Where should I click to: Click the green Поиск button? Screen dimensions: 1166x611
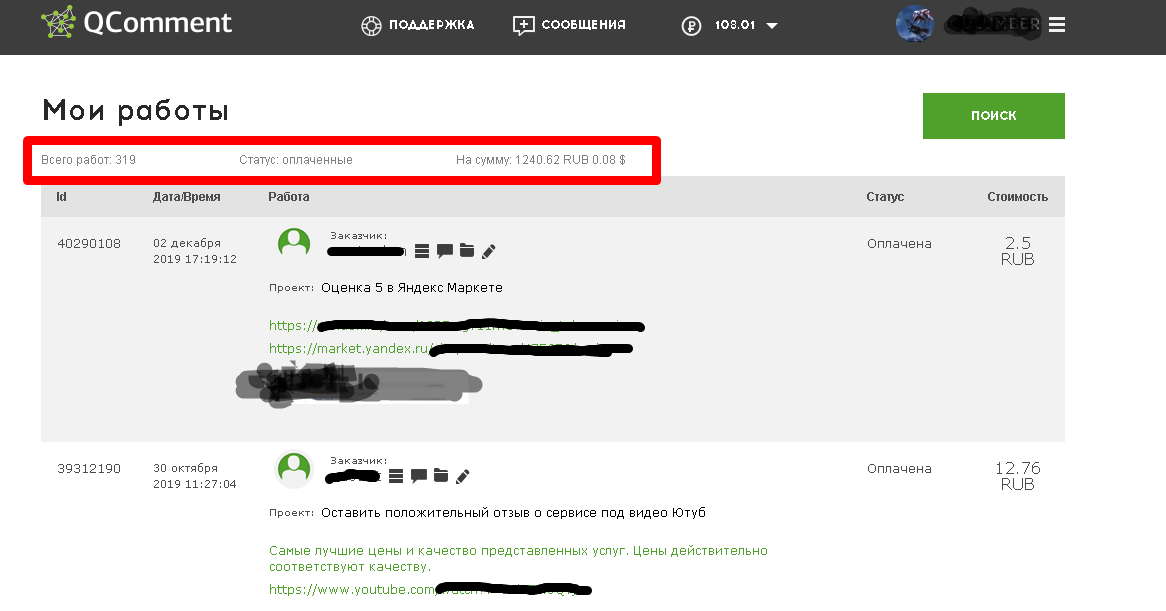pyautogui.click(x=993, y=115)
